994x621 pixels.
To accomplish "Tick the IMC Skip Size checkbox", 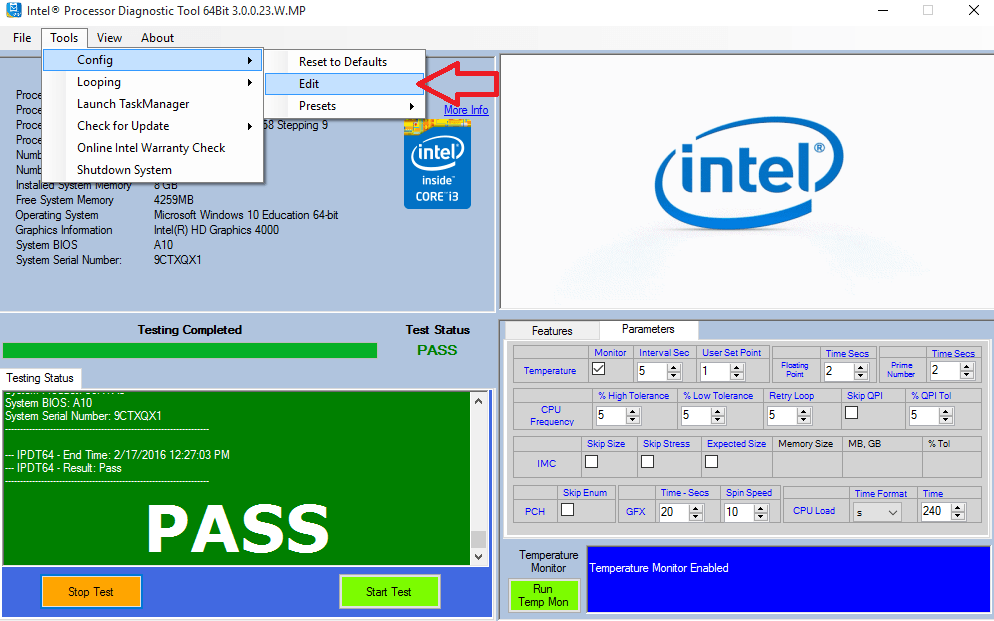I will [591, 461].
